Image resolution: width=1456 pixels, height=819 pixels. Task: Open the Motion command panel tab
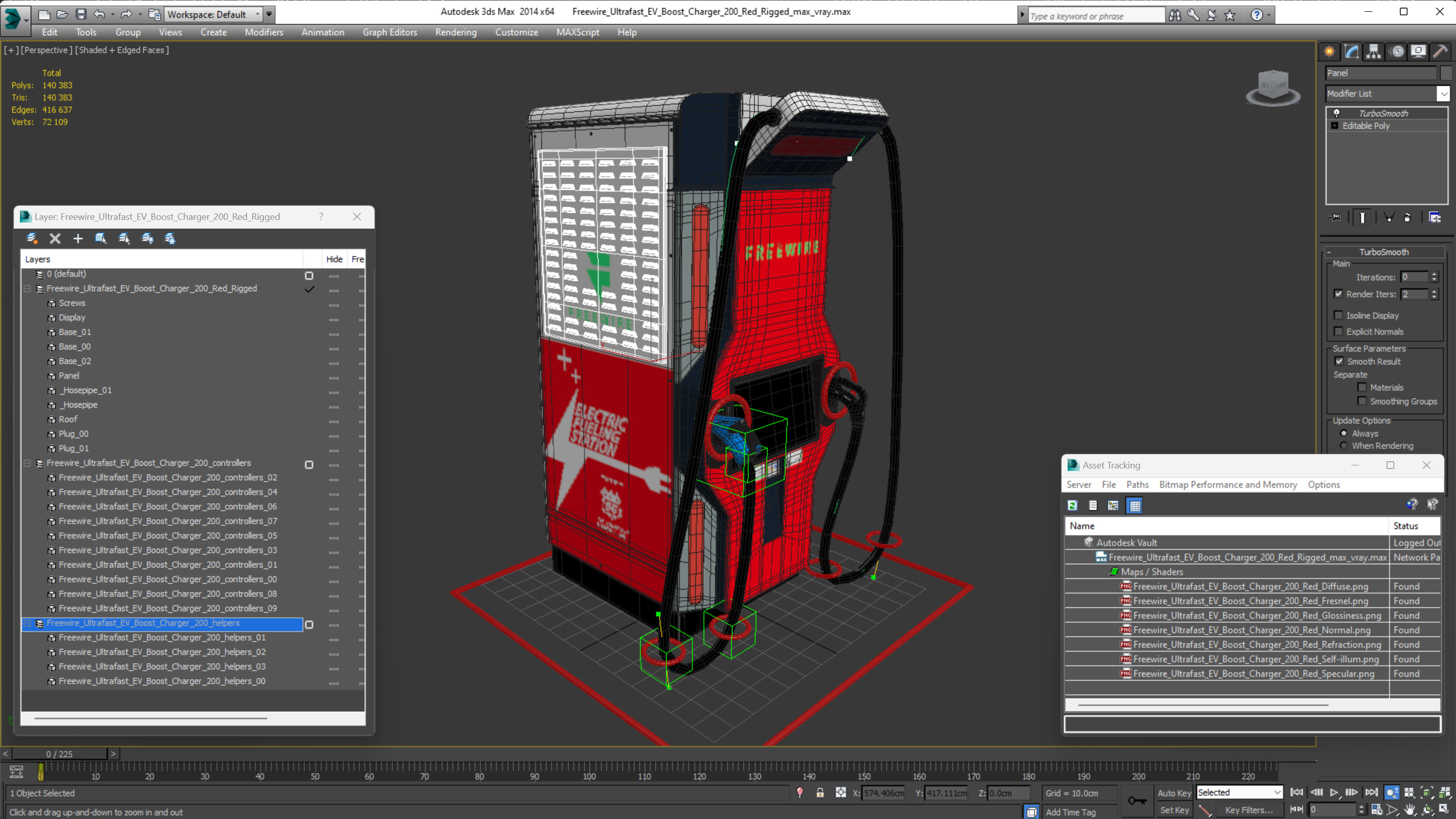pyautogui.click(x=1397, y=52)
